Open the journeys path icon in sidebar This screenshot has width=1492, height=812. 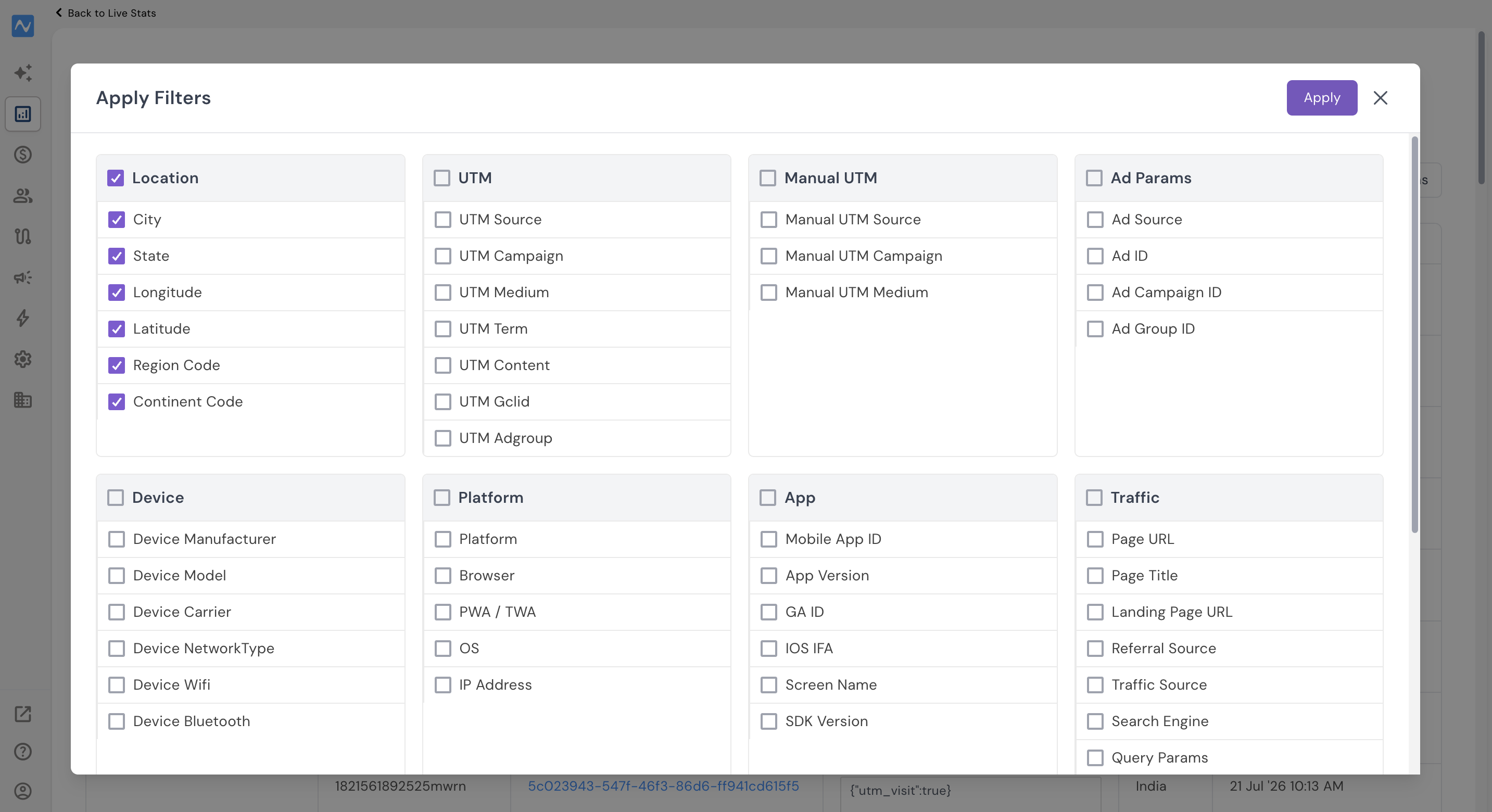(22, 236)
